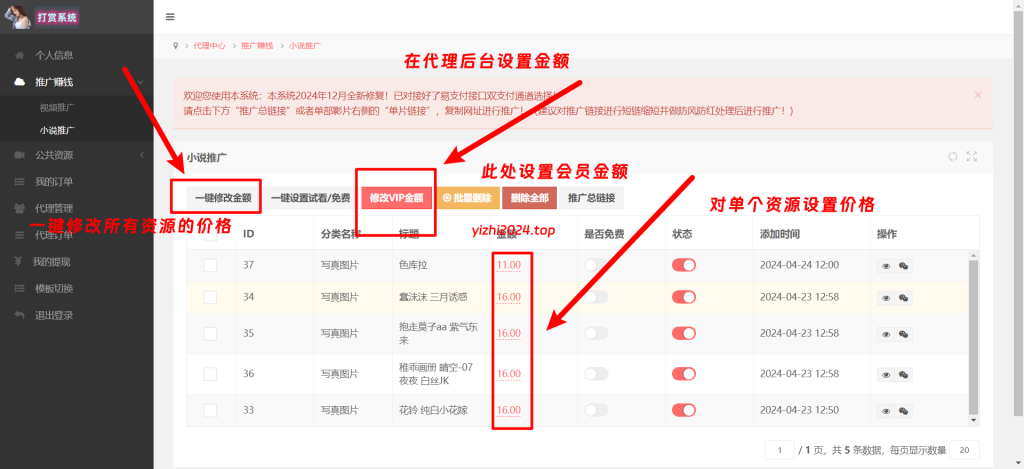The height and width of the screenshot is (469, 1024).
Task: Turn off the 状态 switch for ID 34
Action: pos(684,297)
